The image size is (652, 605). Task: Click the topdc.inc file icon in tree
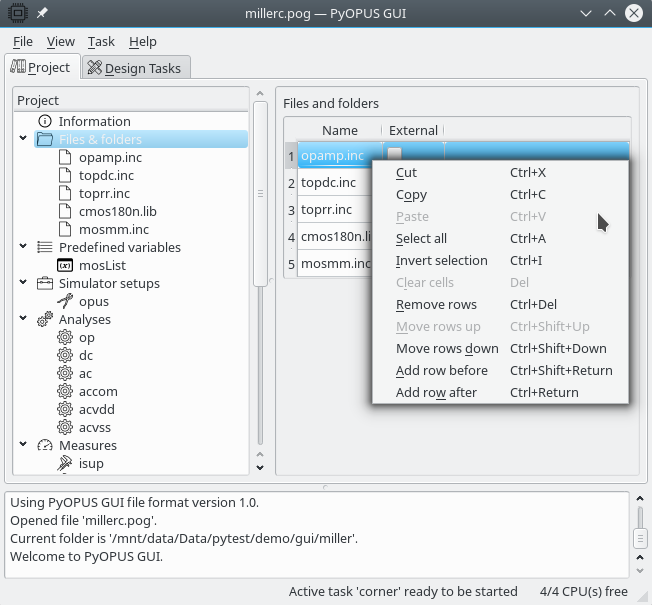(x=65, y=175)
